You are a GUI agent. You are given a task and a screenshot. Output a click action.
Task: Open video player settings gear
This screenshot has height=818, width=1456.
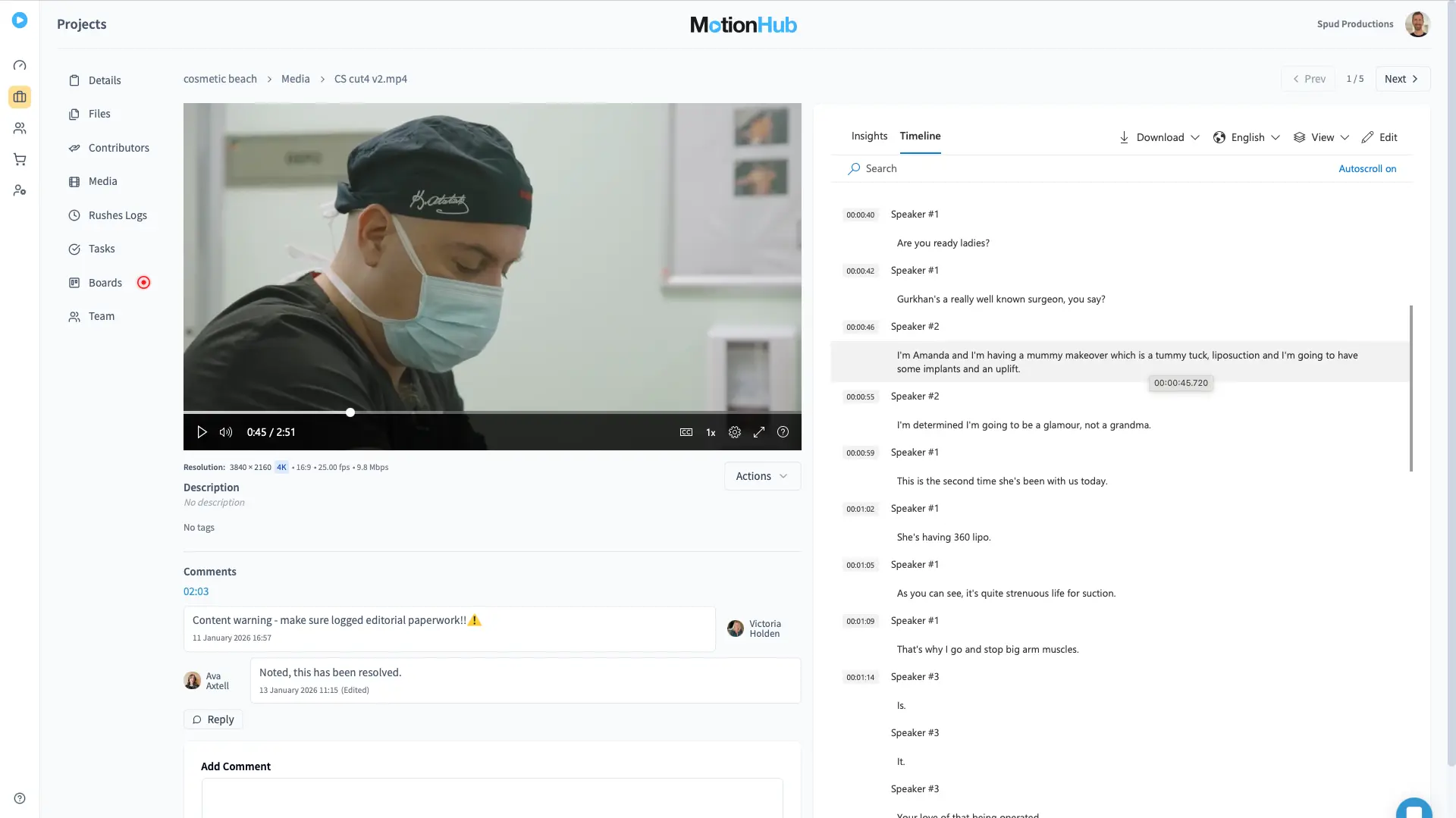click(734, 432)
